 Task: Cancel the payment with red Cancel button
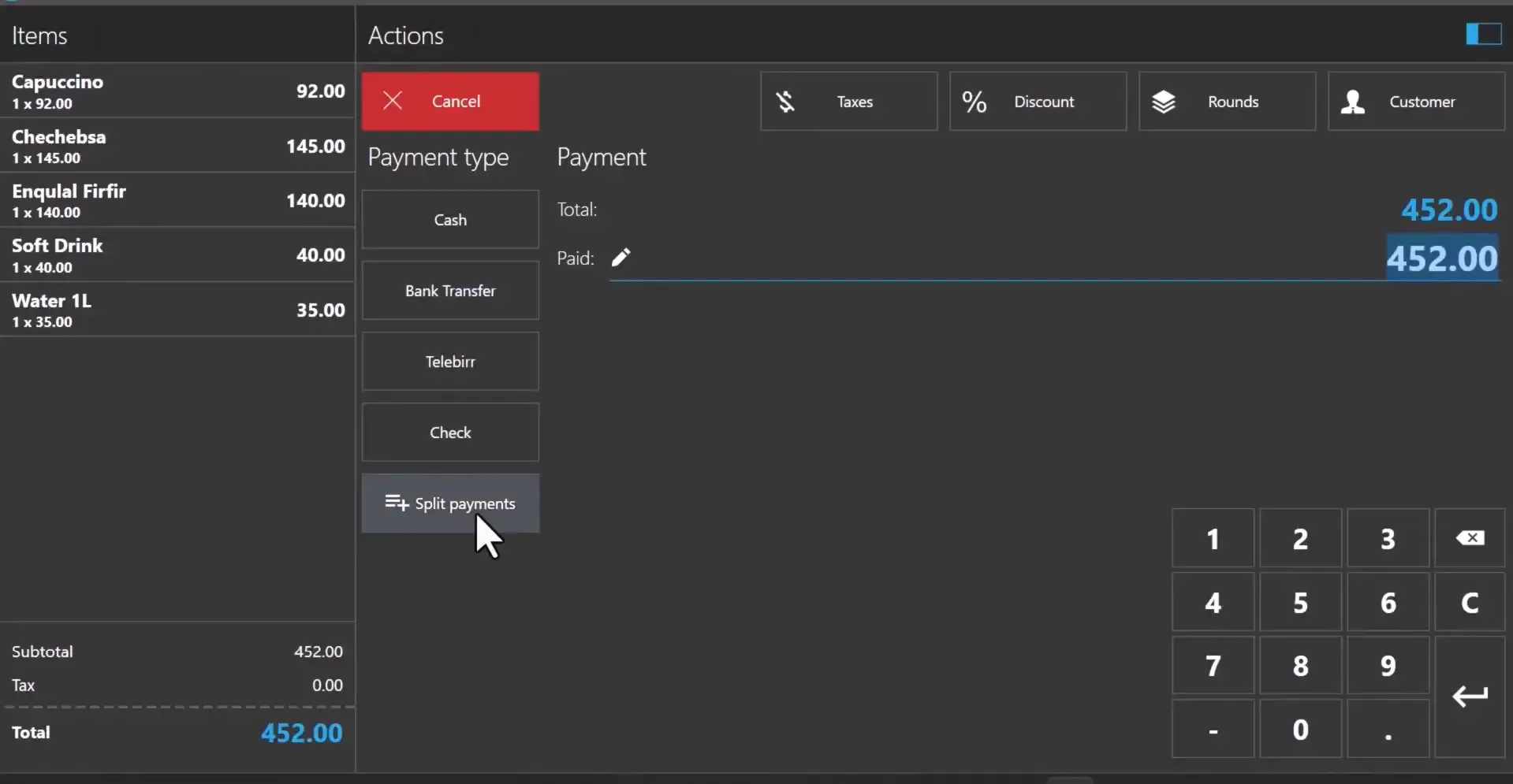click(450, 101)
